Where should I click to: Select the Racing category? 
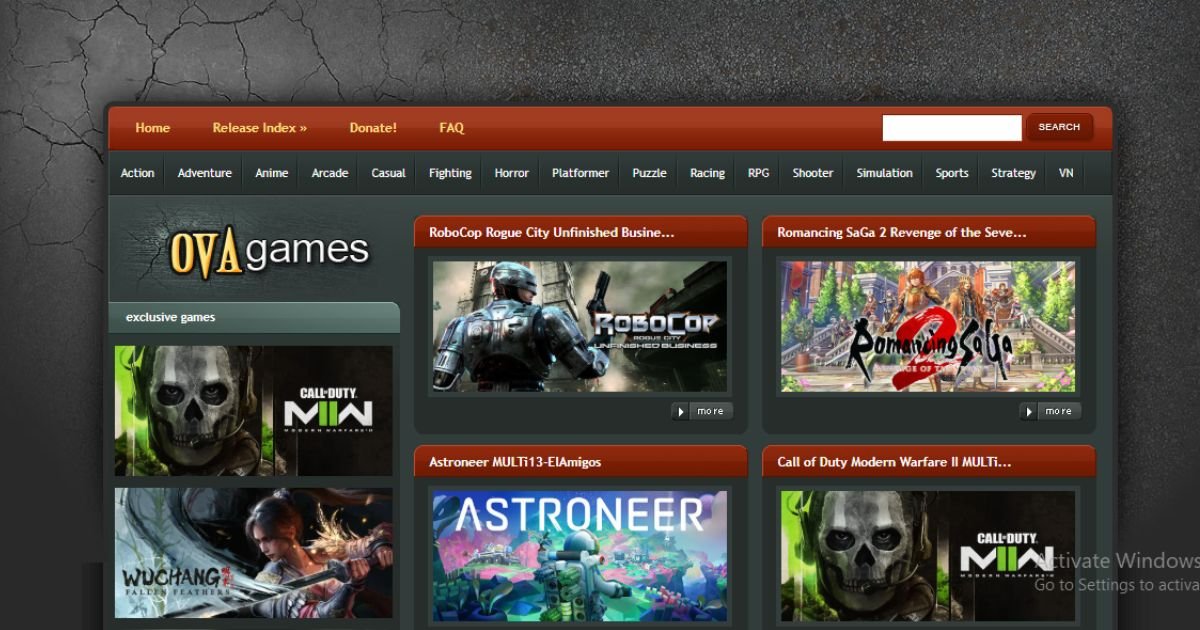[708, 173]
